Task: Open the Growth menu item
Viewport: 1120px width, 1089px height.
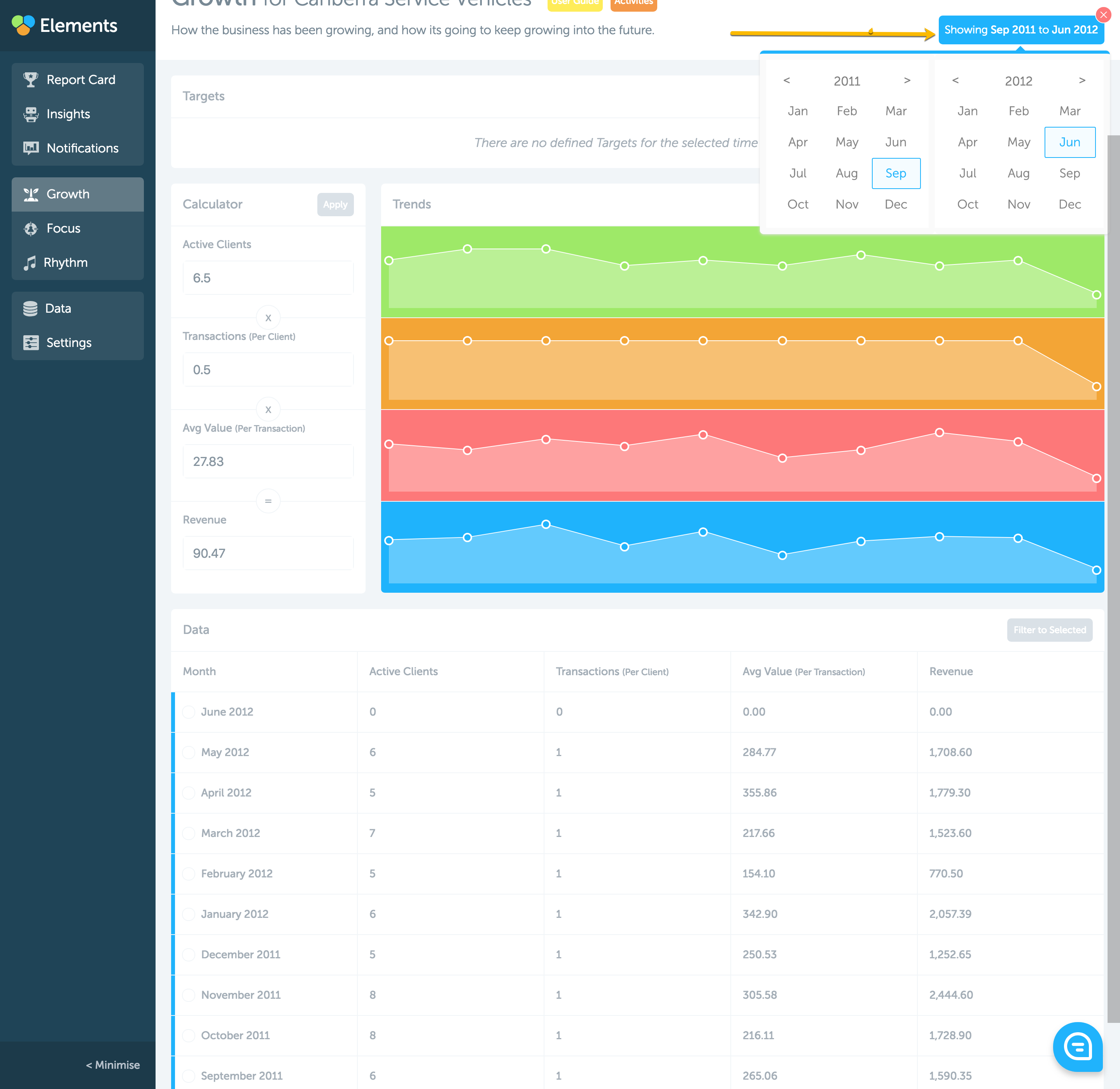Action: [68, 194]
